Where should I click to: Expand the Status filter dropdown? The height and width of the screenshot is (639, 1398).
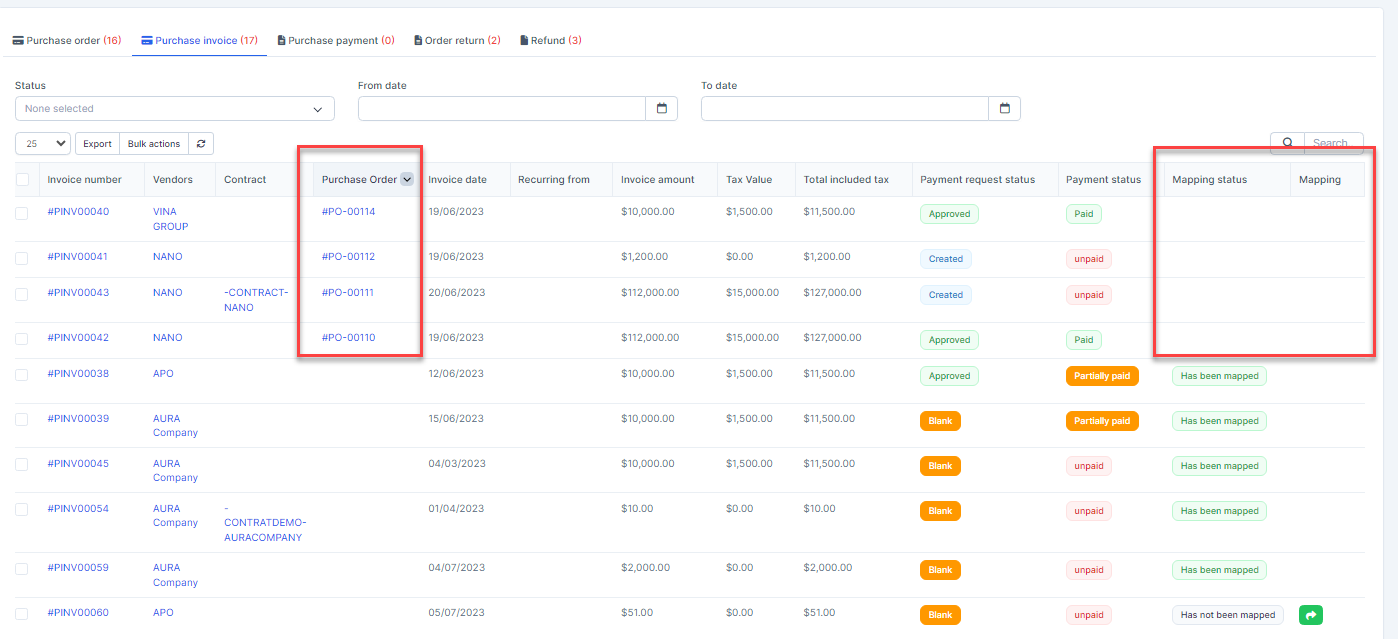coord(175,109)
